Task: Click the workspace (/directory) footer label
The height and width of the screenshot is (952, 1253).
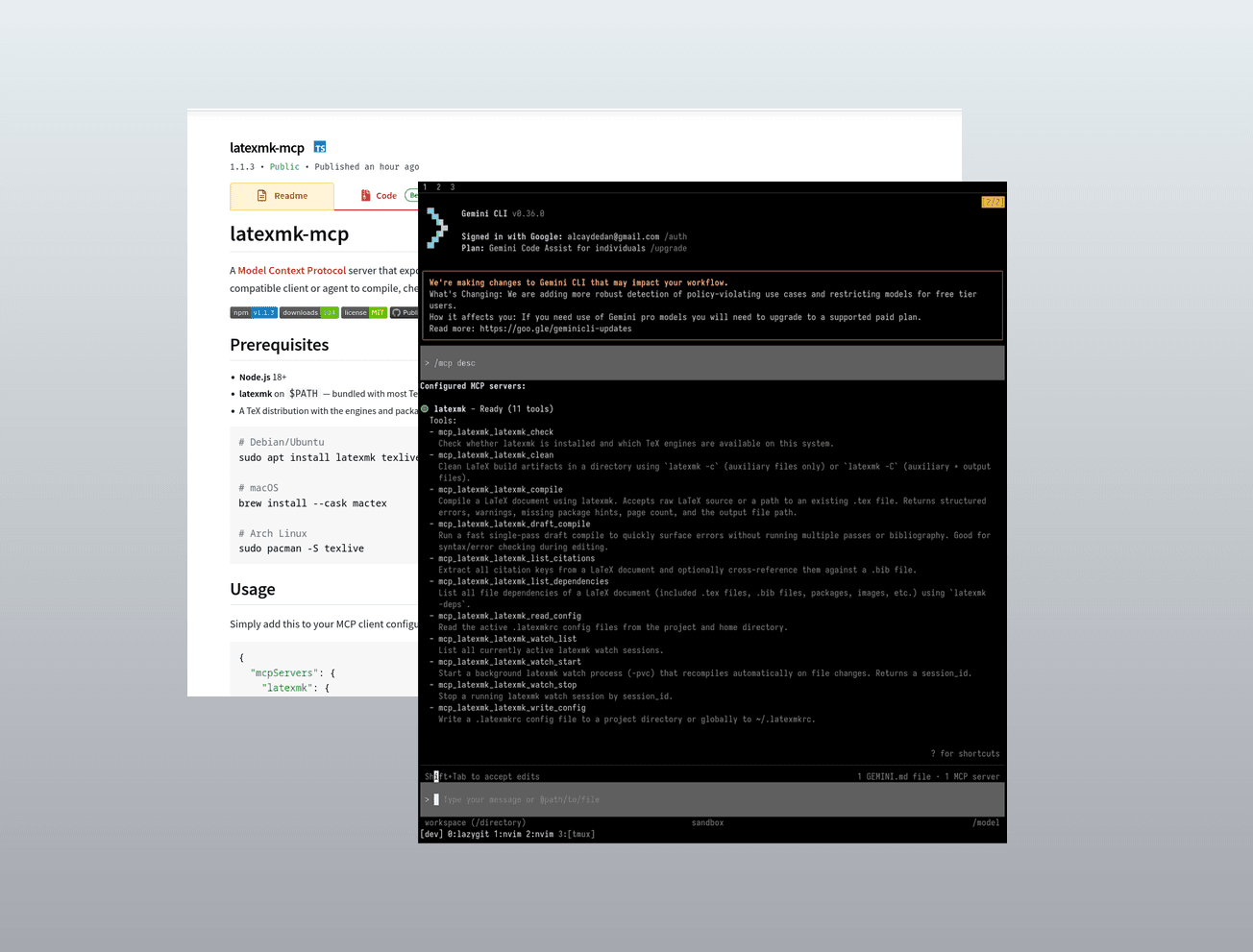Action: click(475, 823)
